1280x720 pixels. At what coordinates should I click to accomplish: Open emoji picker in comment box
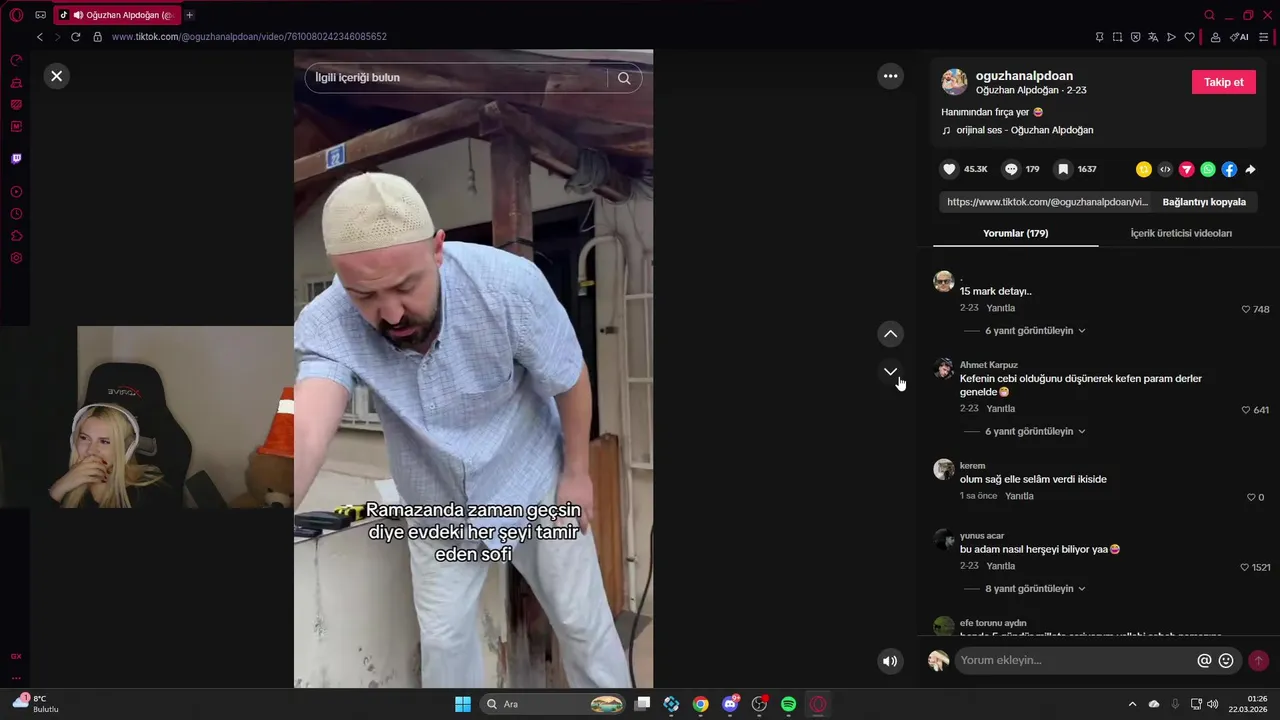pos(1226,661)
